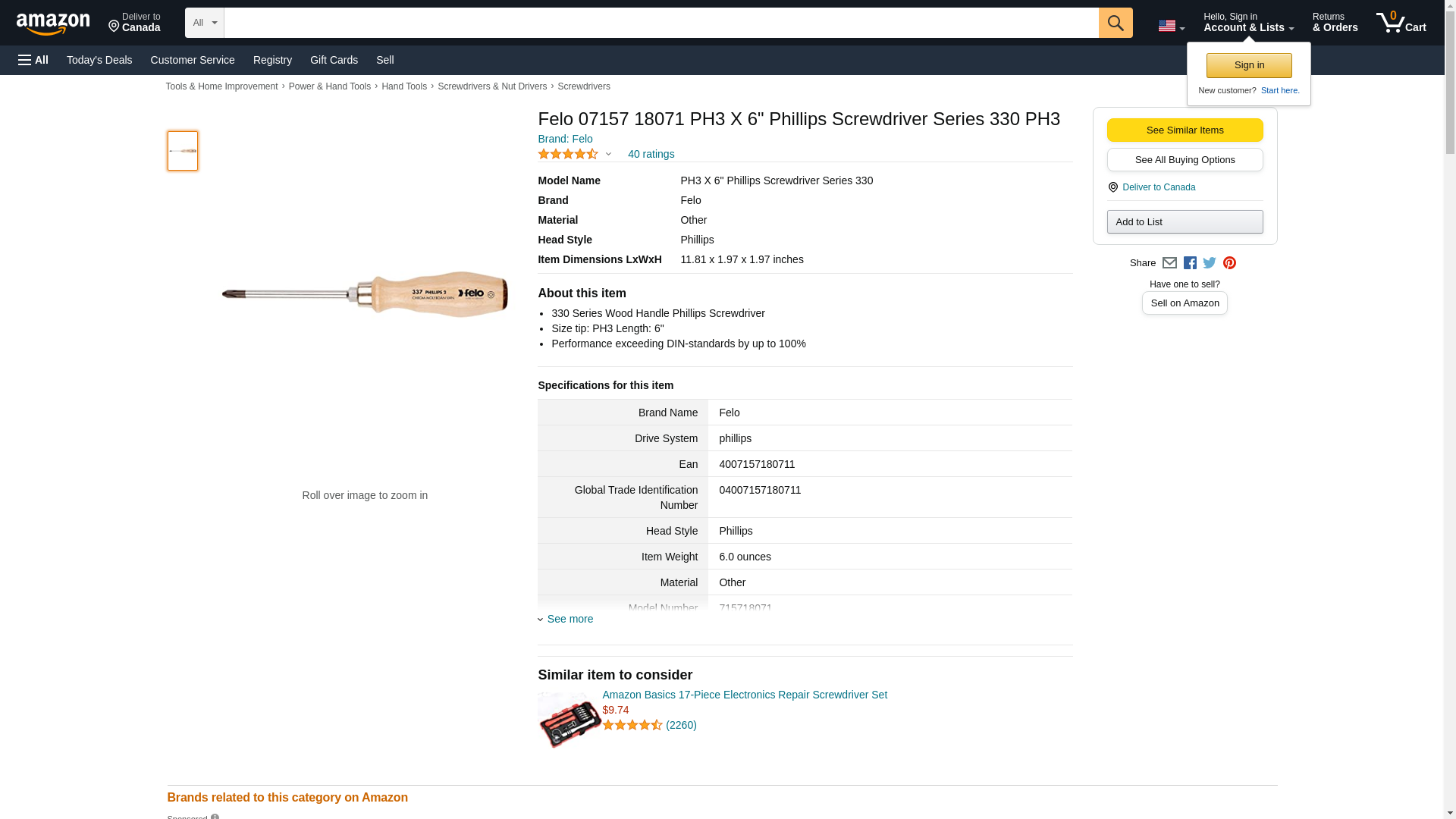
Task: Expand the star ratings breakdown arrow
Action: 608,154
